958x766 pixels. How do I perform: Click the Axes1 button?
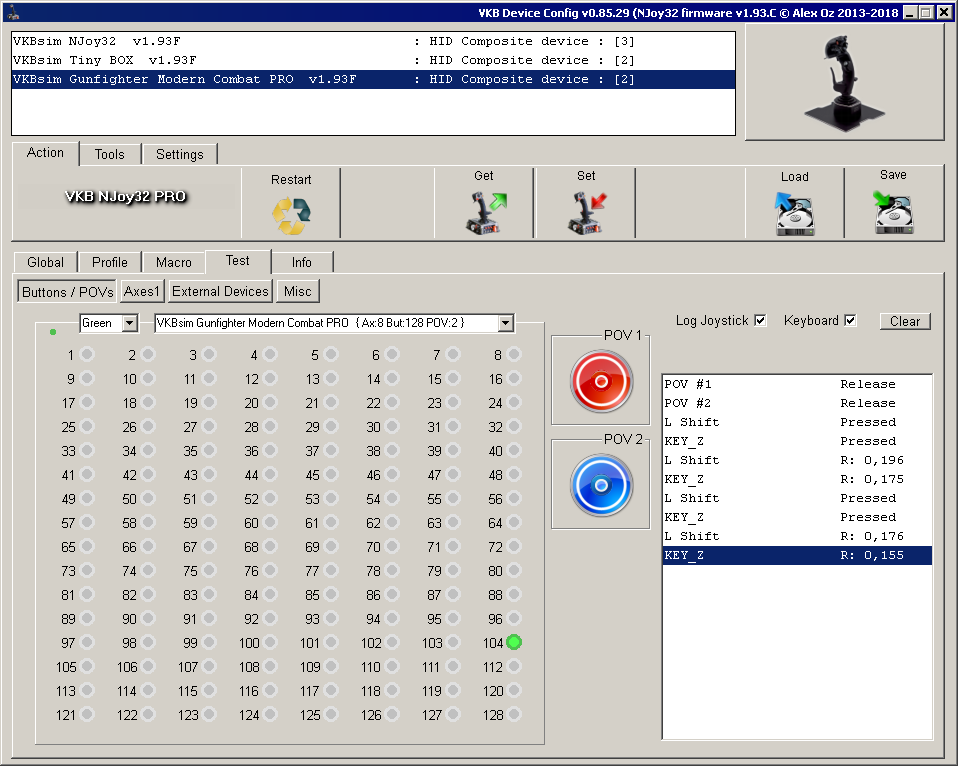coord(142,291)
